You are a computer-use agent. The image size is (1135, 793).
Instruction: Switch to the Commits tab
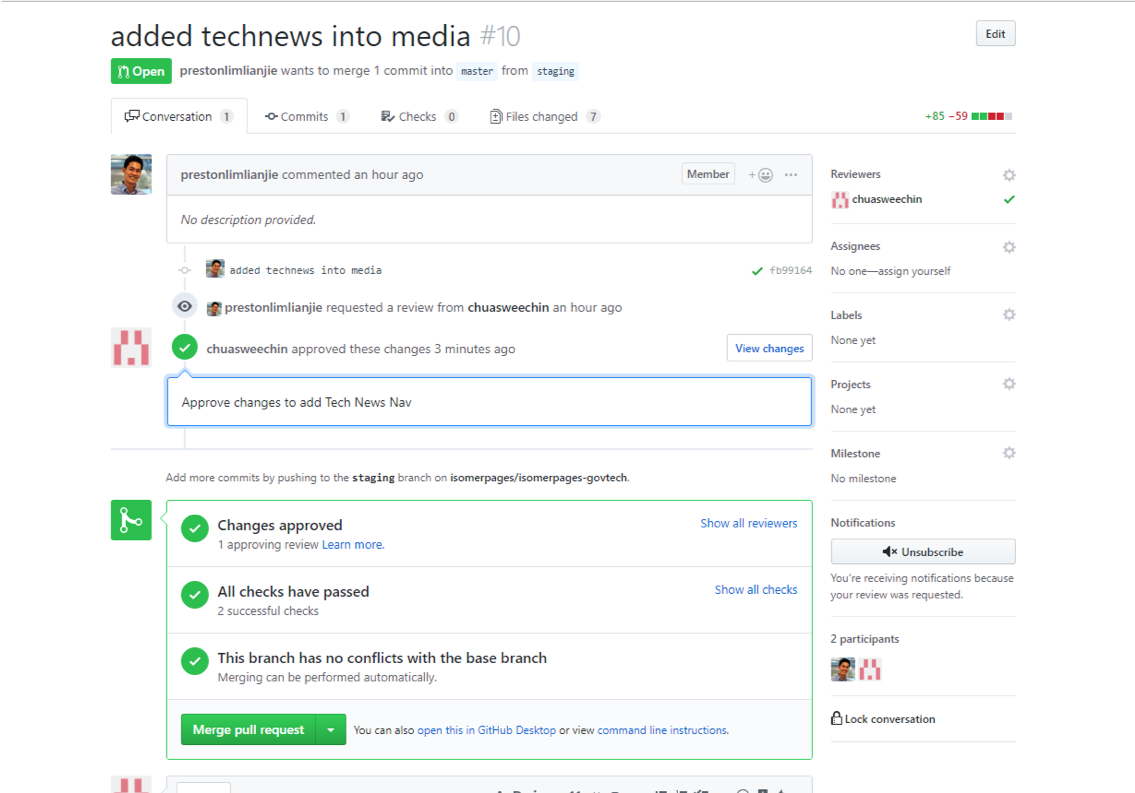click(307, 116)
